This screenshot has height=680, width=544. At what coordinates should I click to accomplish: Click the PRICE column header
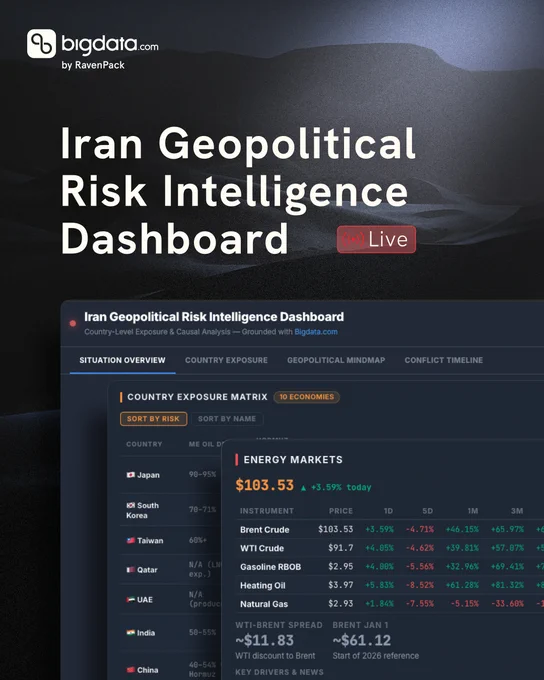click(x=341, y=511)
